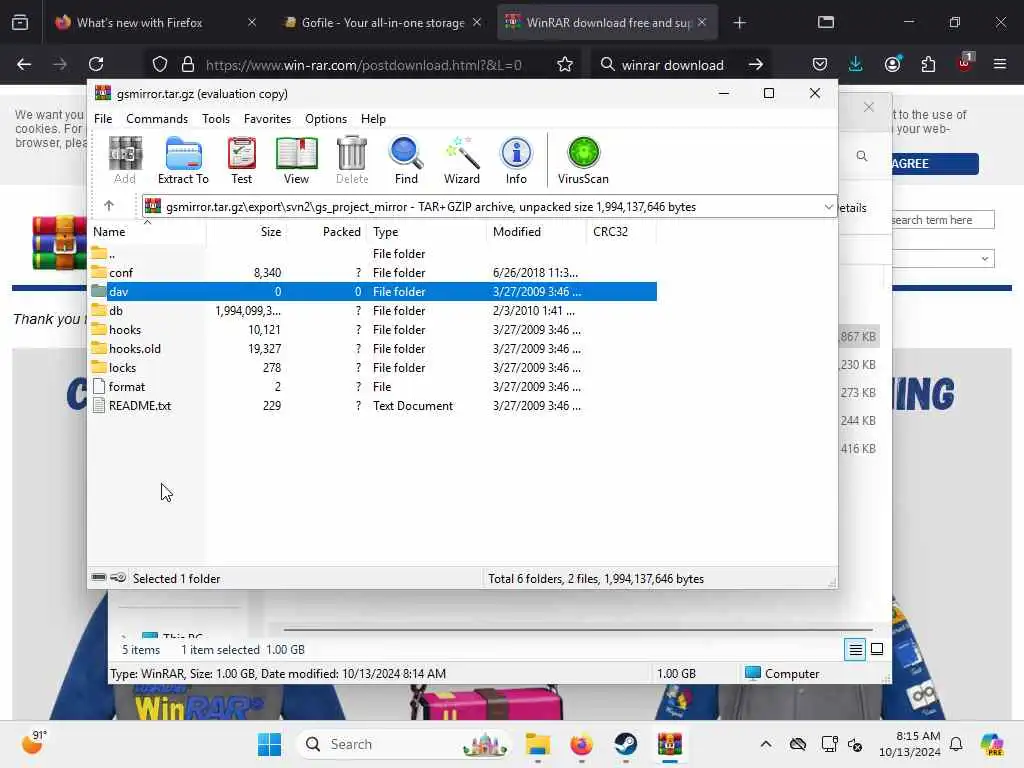Click the Add toolbar icon
The height and width of the screenshot is (768, 1024).
click(125, 161)
